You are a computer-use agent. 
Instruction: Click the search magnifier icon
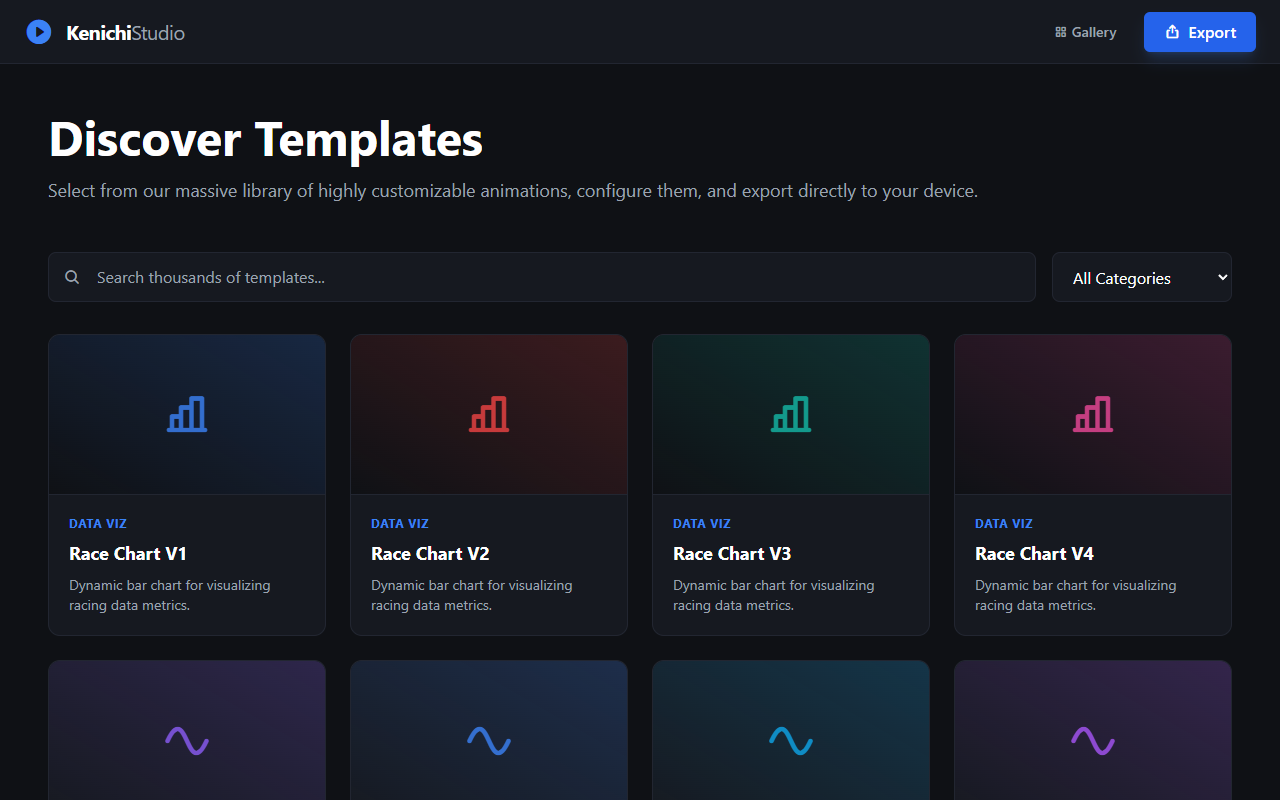[x=72, y=277]
